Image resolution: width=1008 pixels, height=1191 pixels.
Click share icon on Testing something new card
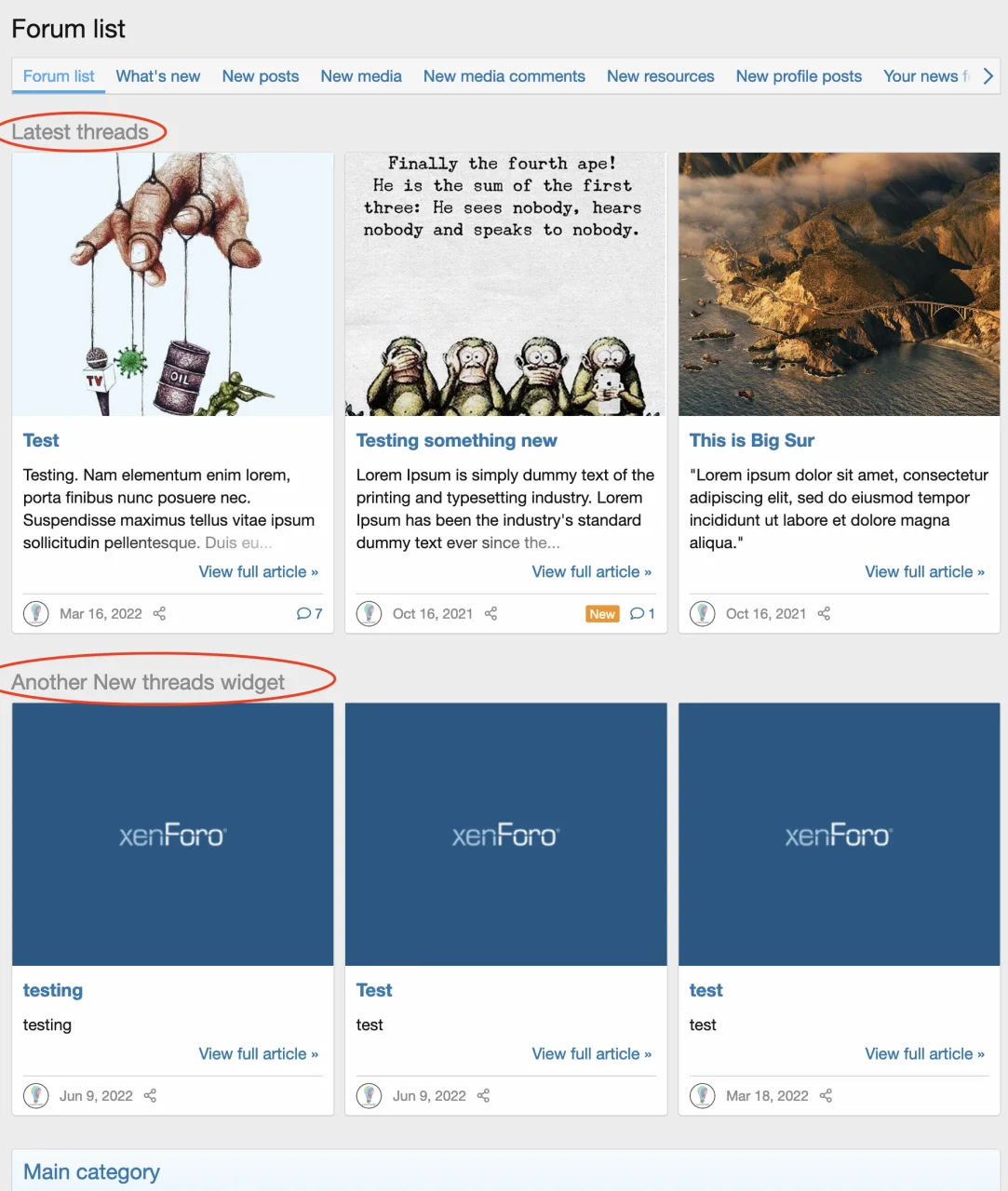point(491,614)
